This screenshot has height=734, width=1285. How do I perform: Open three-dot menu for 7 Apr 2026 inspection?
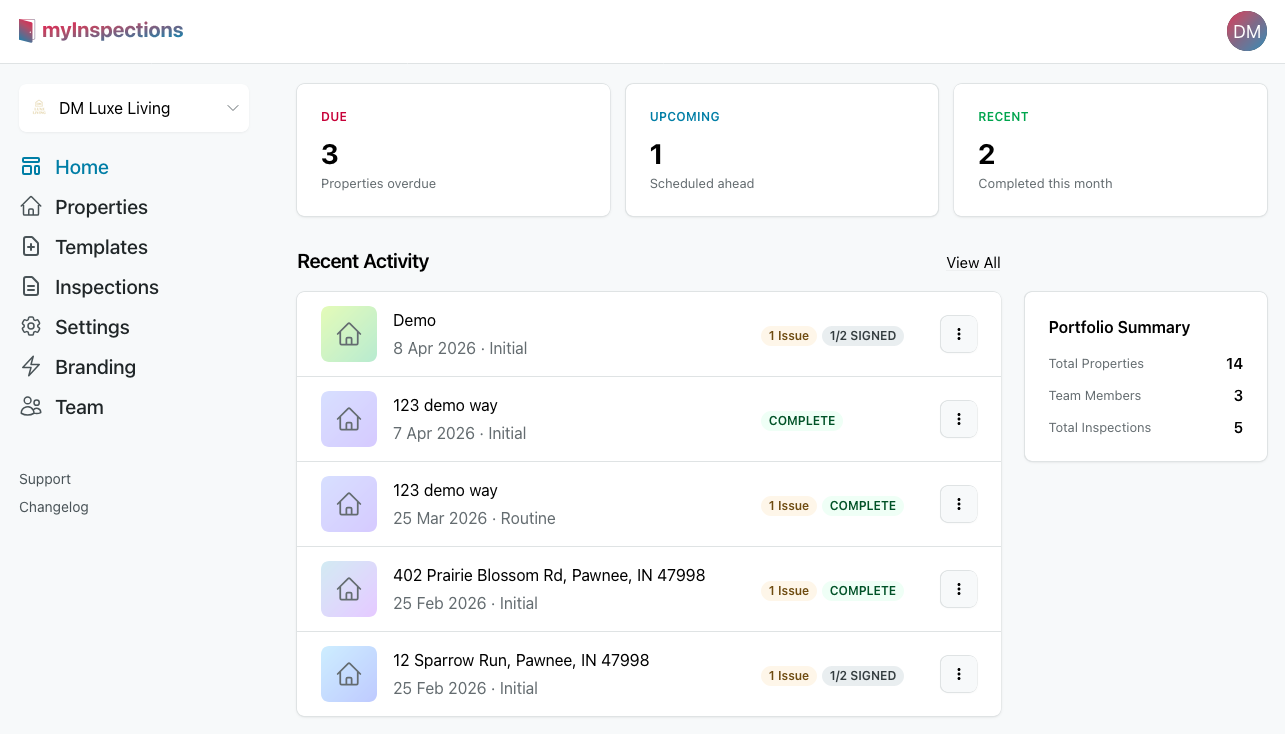pos(959,419)
